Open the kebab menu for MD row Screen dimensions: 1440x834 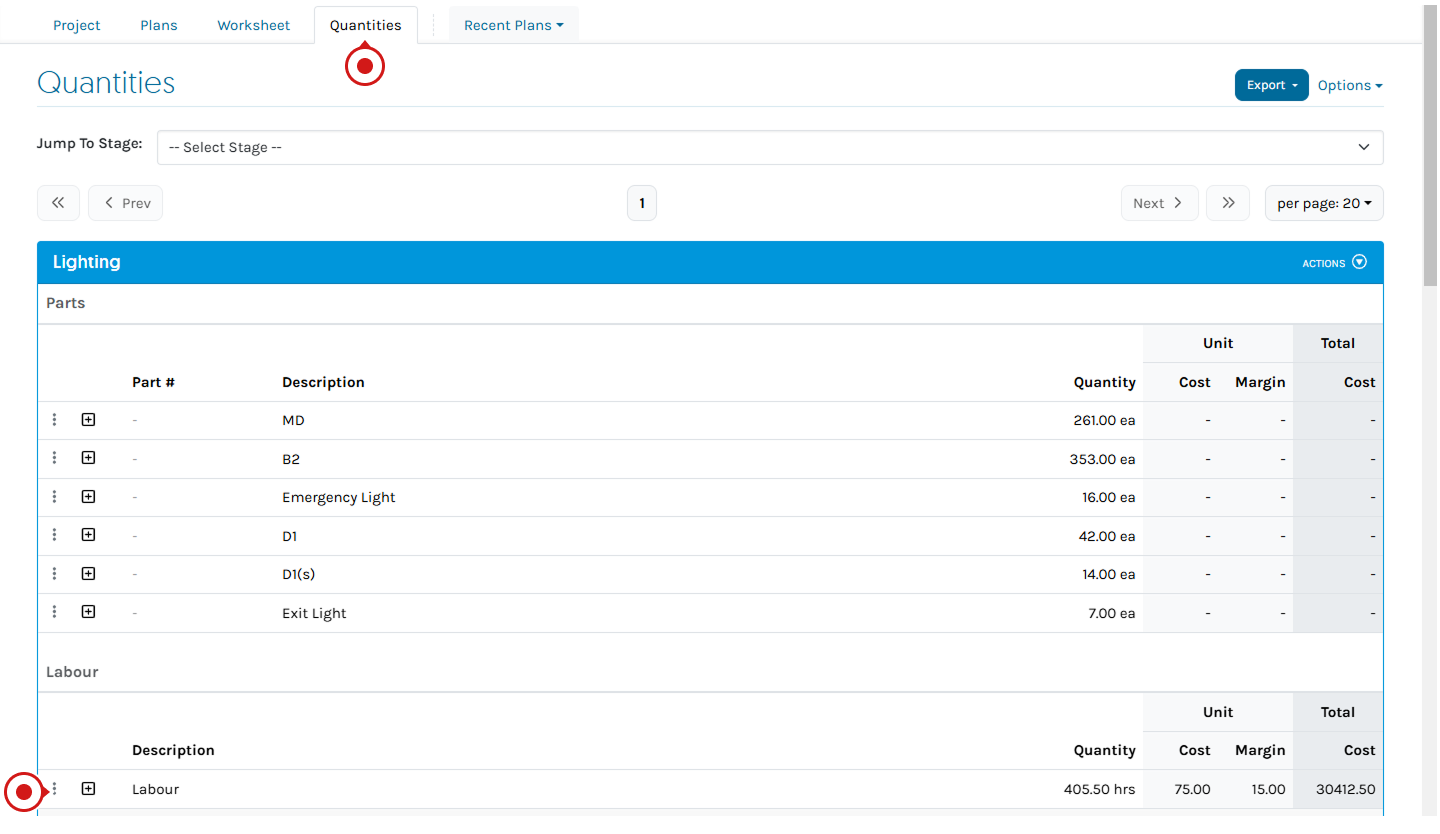coord(54,420)
